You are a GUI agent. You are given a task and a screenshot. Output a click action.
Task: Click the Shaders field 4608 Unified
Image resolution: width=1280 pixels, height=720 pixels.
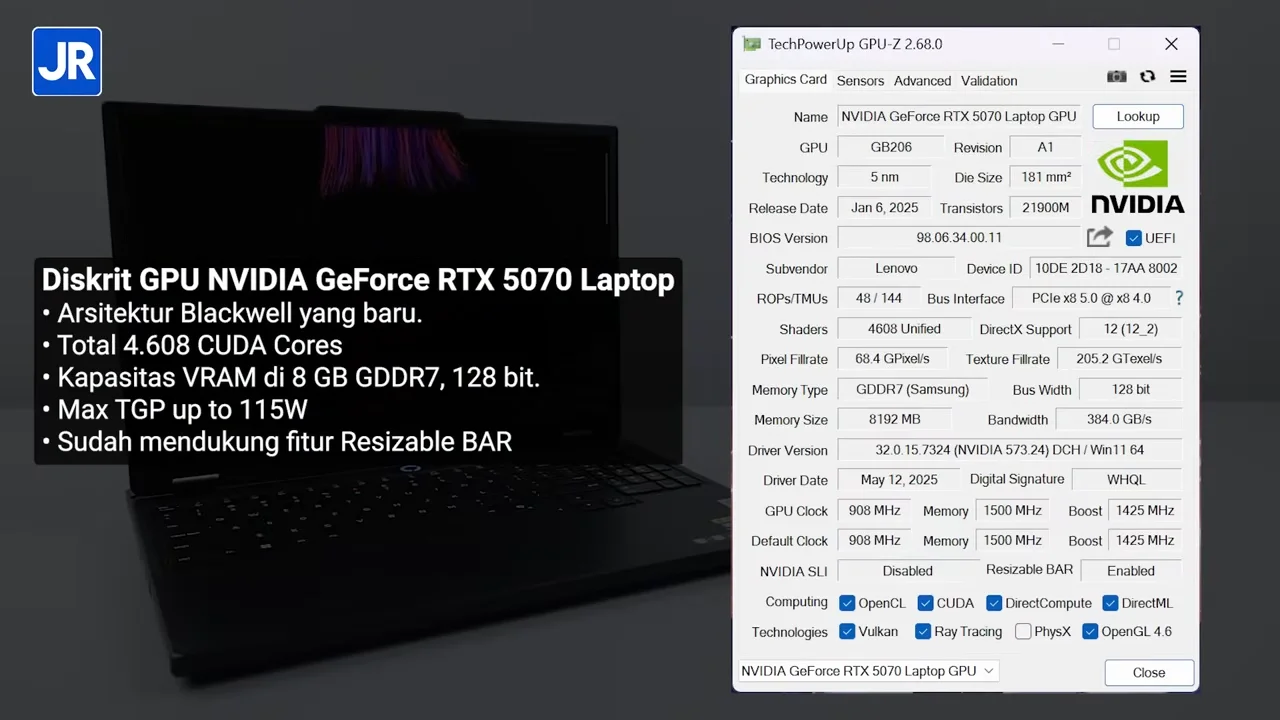click(x=904, y=329)
